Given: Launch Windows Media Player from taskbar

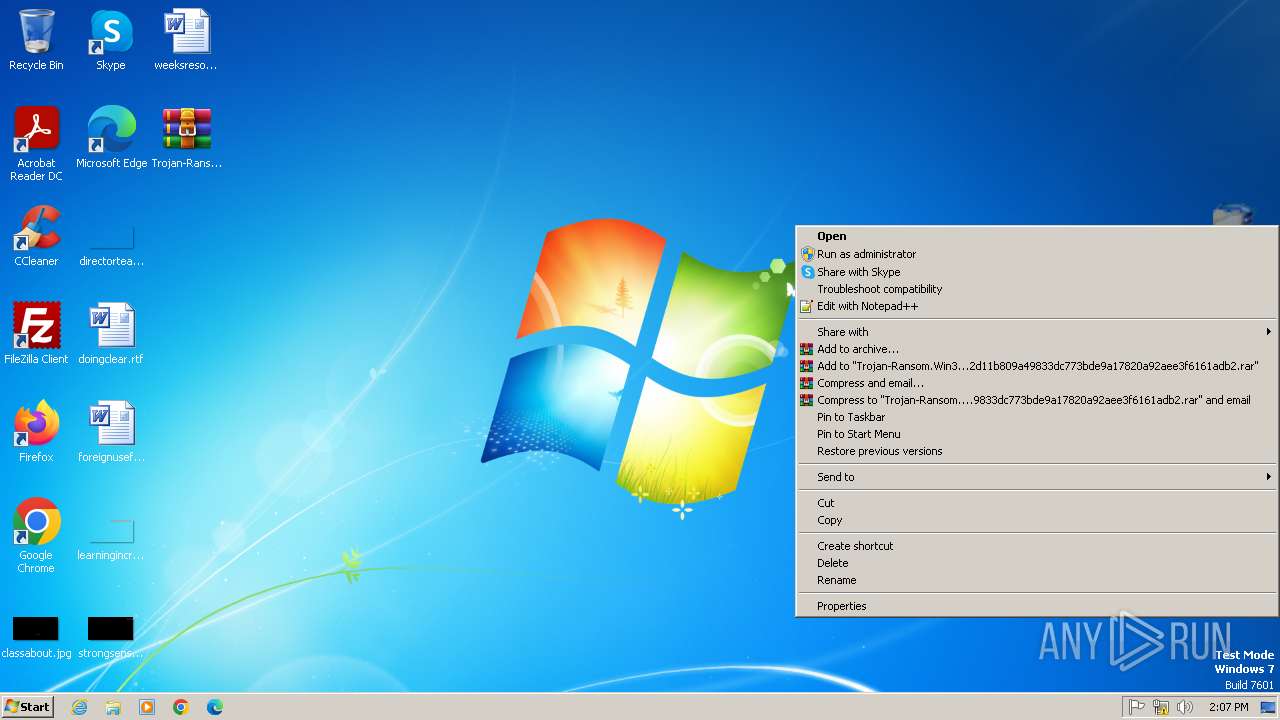Looking at the screenshot, I should (x=147, y=707).
